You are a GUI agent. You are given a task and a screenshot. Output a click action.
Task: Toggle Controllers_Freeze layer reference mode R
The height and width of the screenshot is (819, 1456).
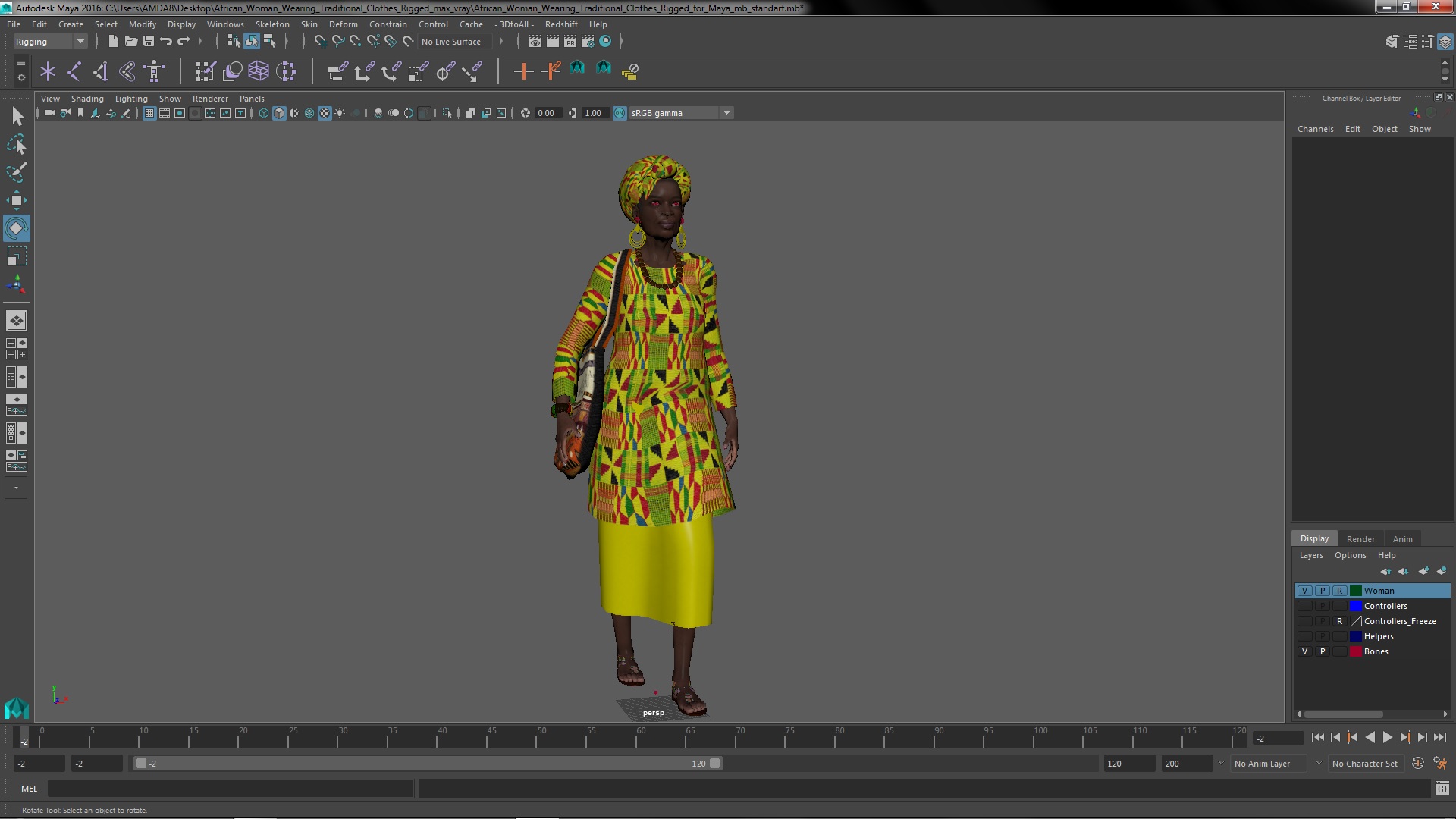[1339, 621]
